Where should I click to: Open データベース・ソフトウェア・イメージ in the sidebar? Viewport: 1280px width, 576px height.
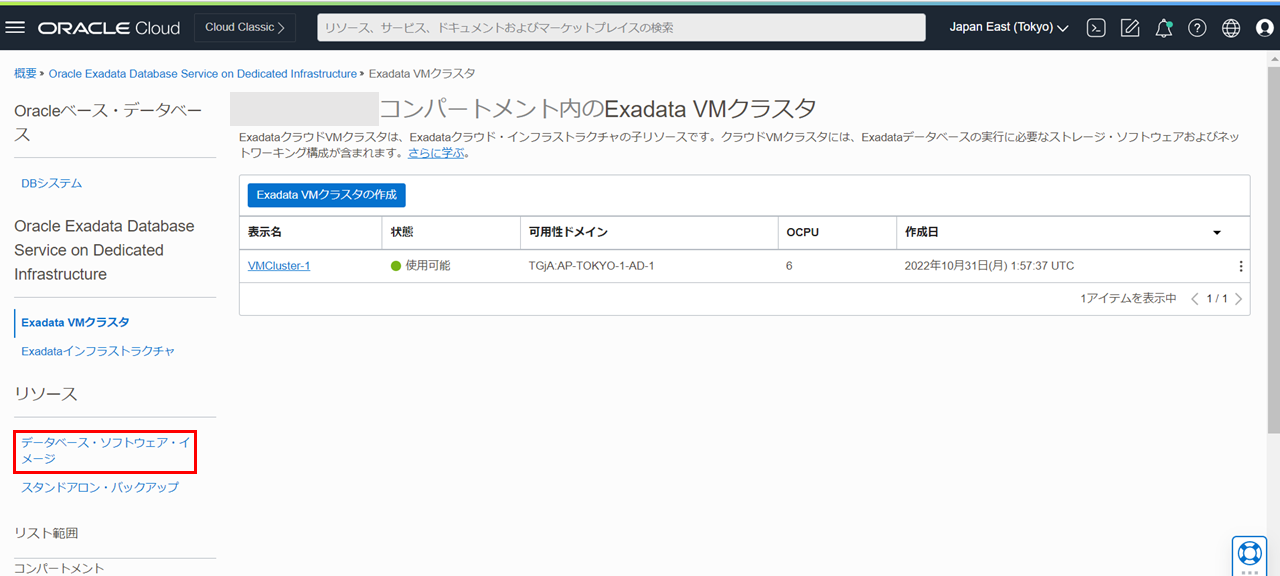104,450
